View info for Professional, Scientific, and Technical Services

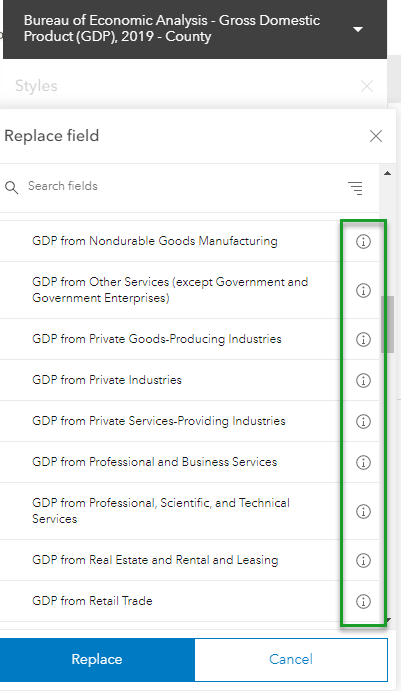coord(363,511)
